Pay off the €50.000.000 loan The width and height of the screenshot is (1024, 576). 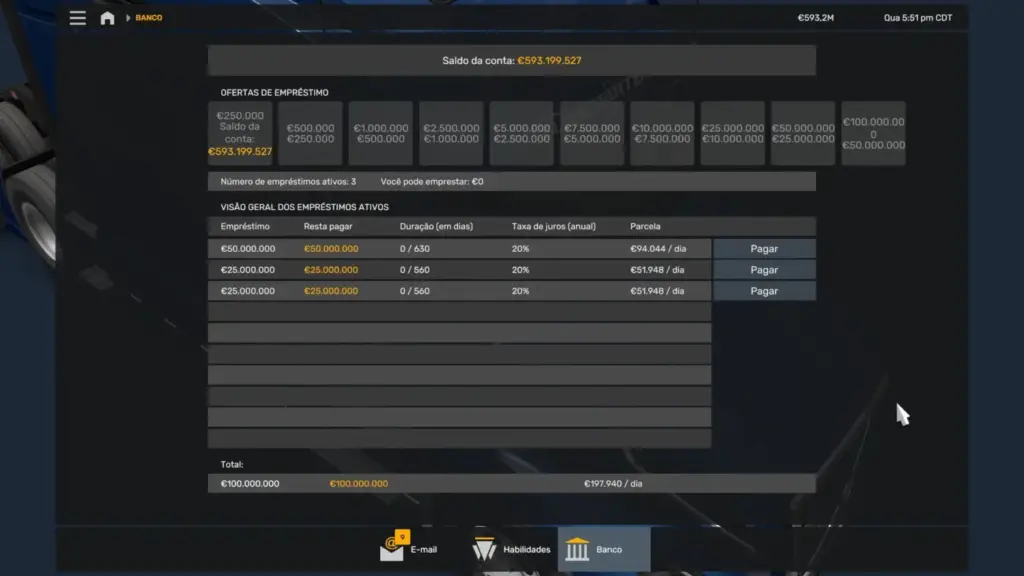tap(764, 249)
